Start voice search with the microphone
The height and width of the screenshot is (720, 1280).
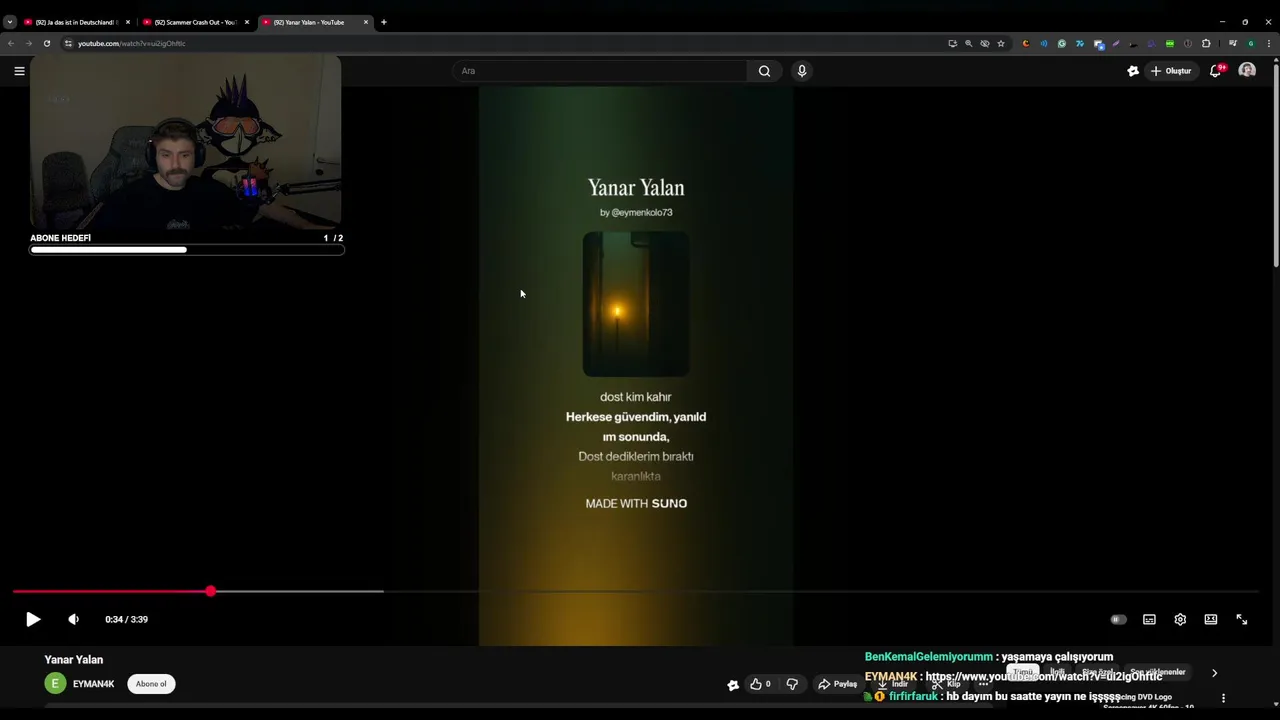[x=801, y=71]
